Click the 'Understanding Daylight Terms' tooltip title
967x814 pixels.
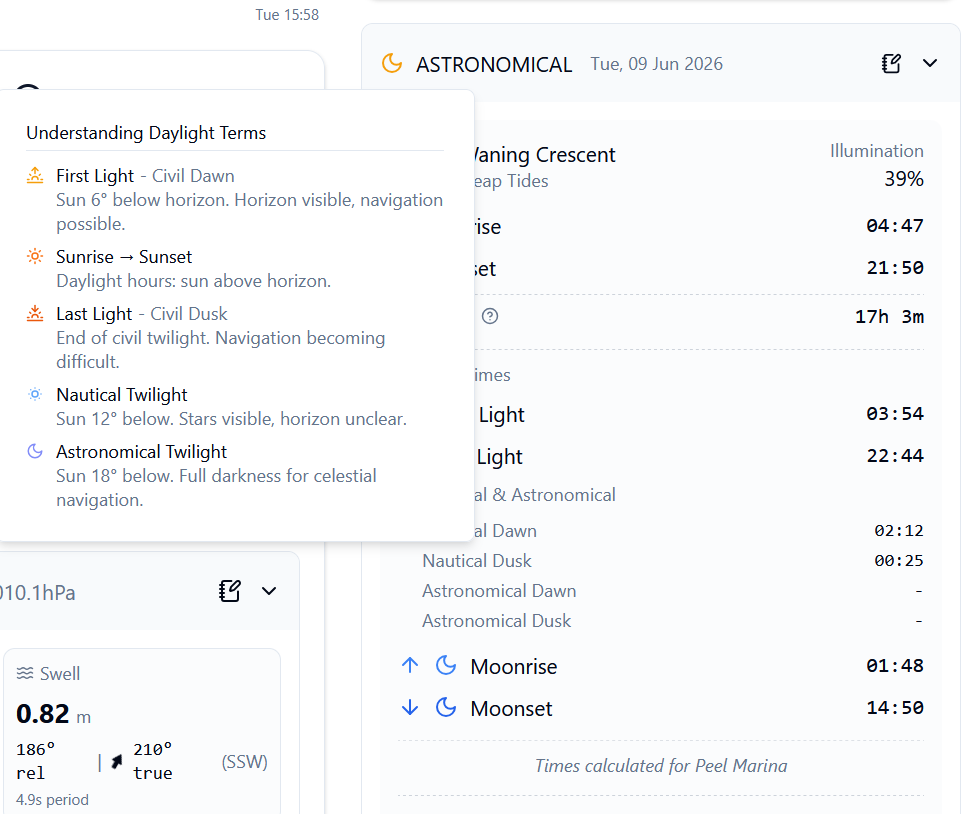click(x=146, y=133)
